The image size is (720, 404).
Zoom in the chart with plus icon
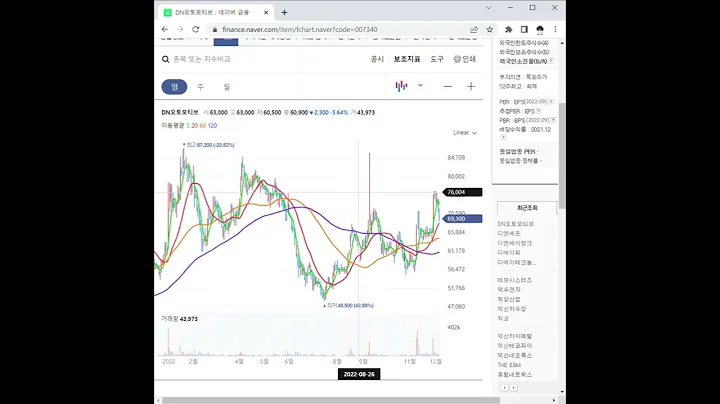pyautogui.click(x=471, y=86)
